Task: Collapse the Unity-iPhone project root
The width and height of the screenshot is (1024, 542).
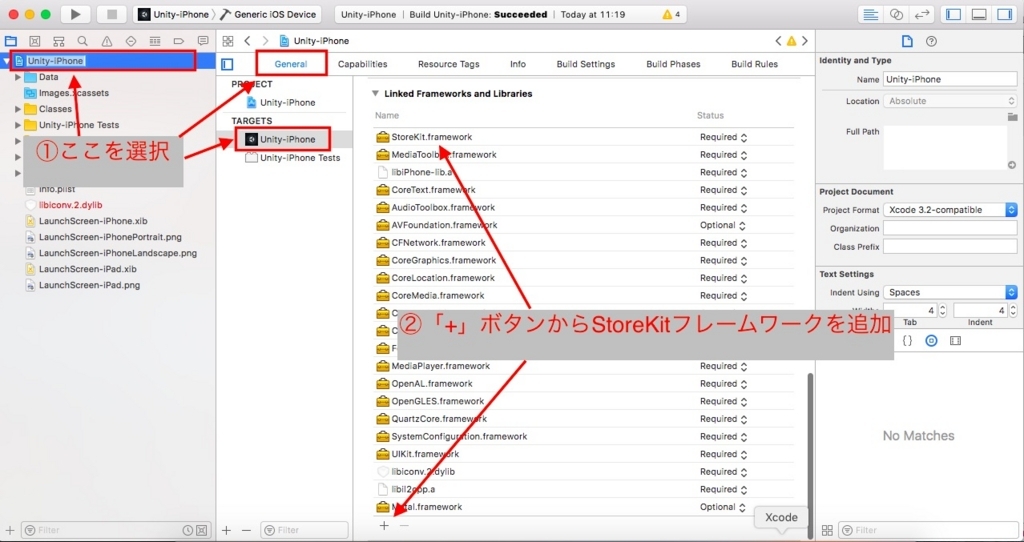Action: pos(7,61)
